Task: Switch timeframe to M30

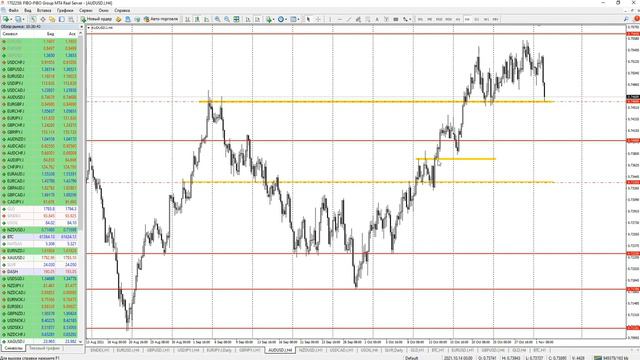Action: tap(449, 19)
